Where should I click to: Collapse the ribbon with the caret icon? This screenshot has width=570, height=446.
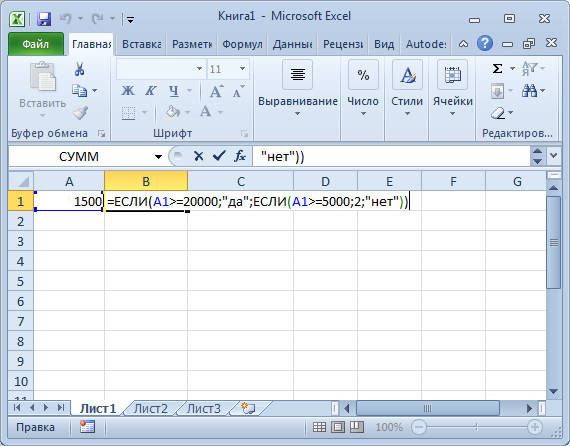tap(463, 44)
